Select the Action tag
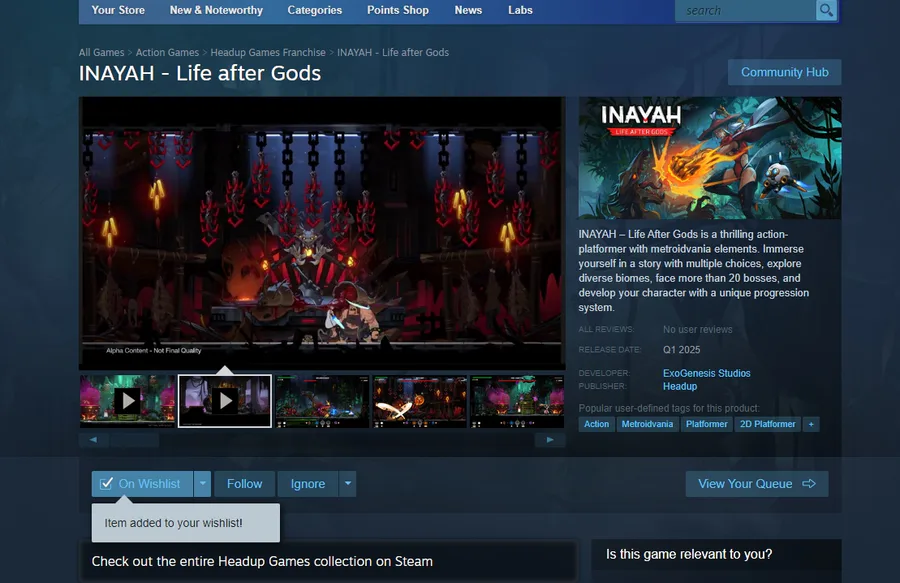900x583 pixels. [x=596, y=424]
